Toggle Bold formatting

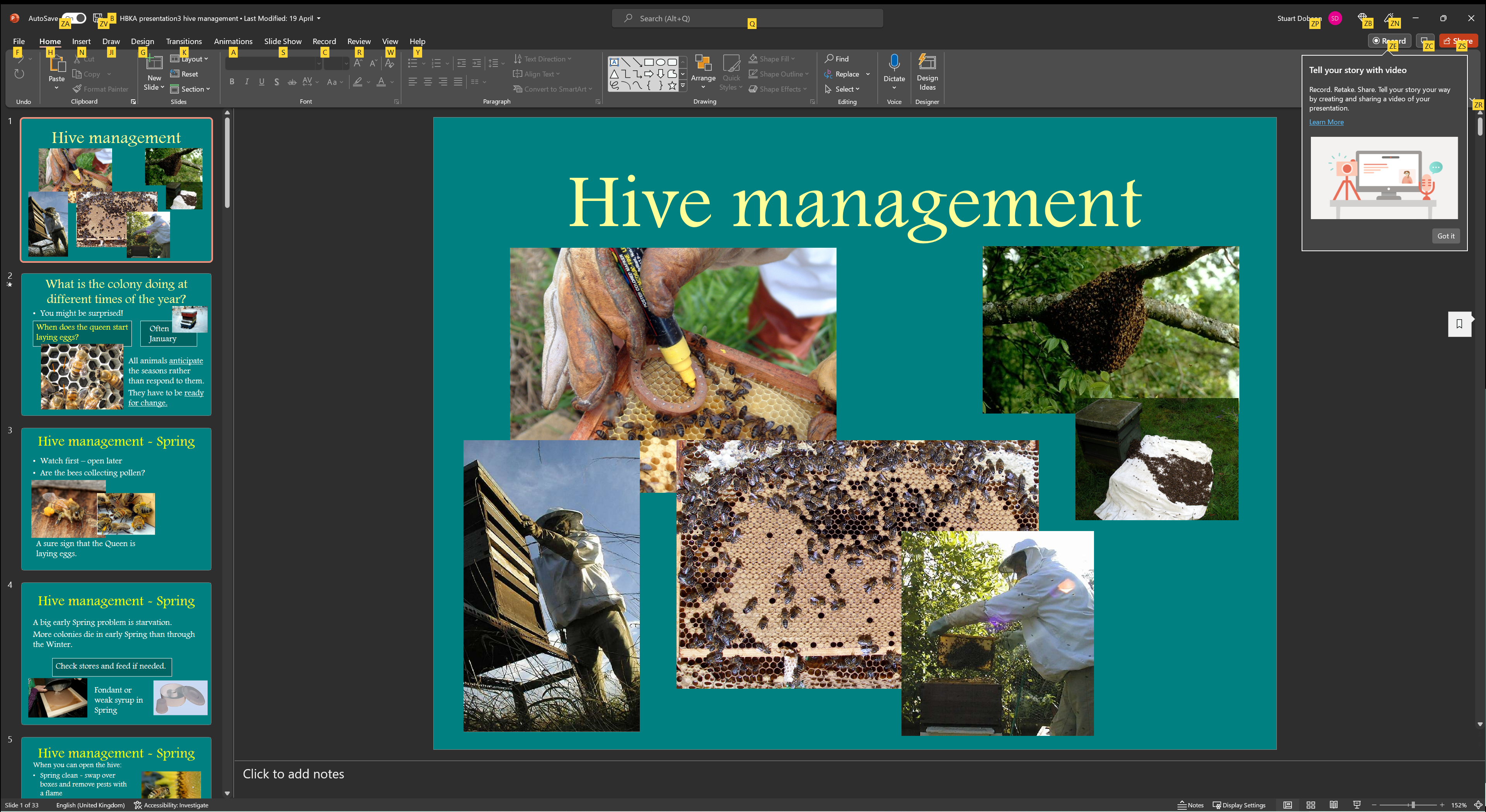click(232, 82)
